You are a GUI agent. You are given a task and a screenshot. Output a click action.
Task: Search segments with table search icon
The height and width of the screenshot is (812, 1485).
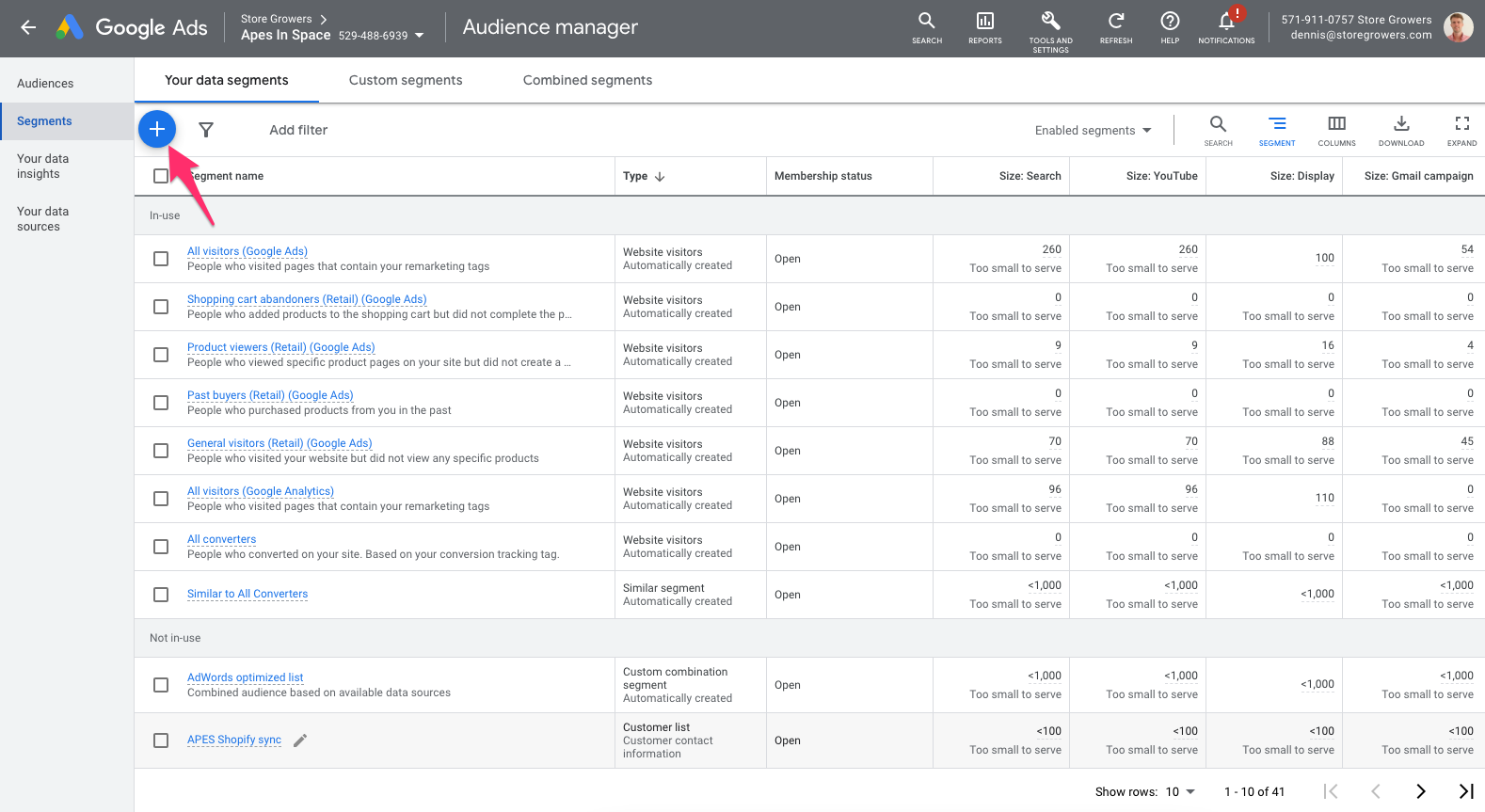click(x=1218, y=130)
